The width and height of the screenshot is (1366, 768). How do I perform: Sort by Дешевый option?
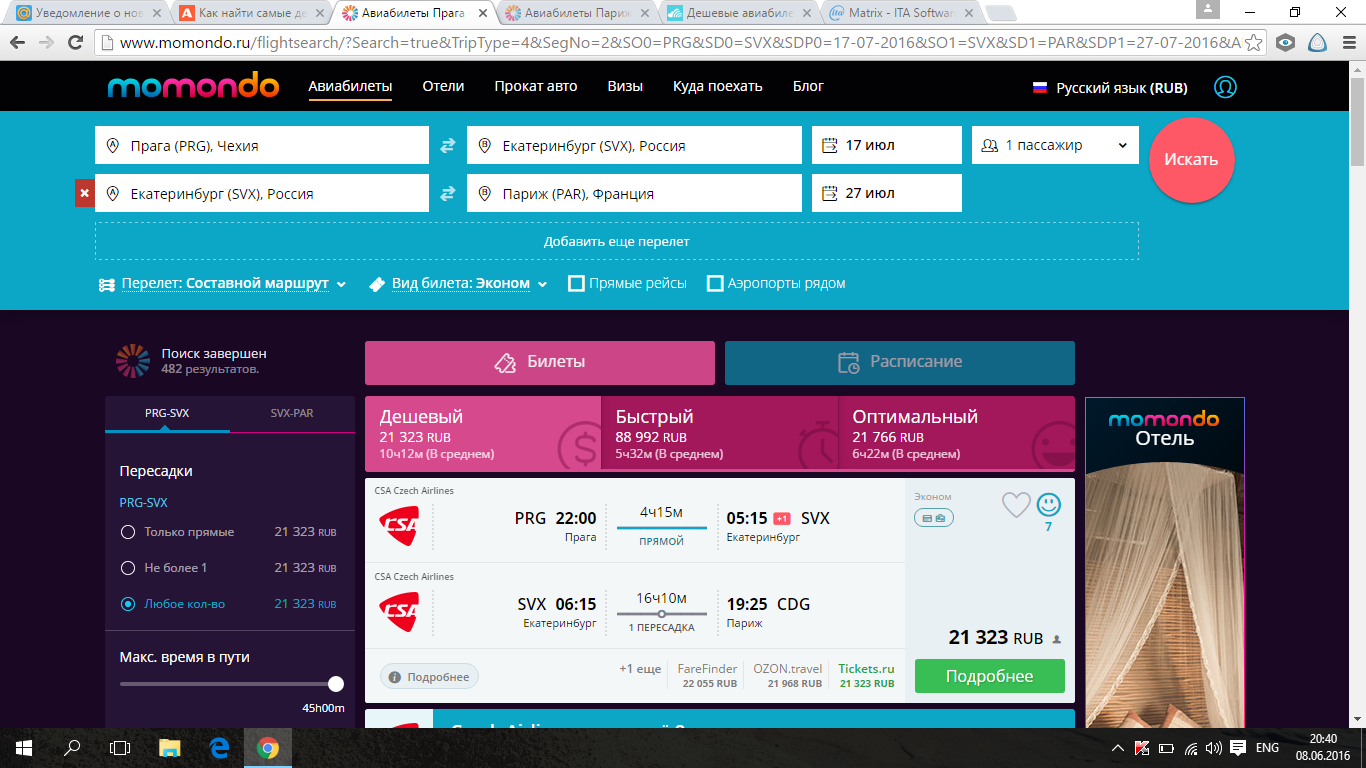[x=483, y=434]
